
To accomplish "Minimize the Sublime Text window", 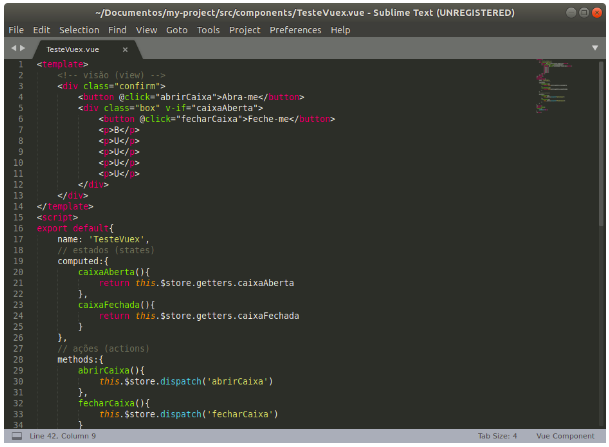I will [571, 13].
